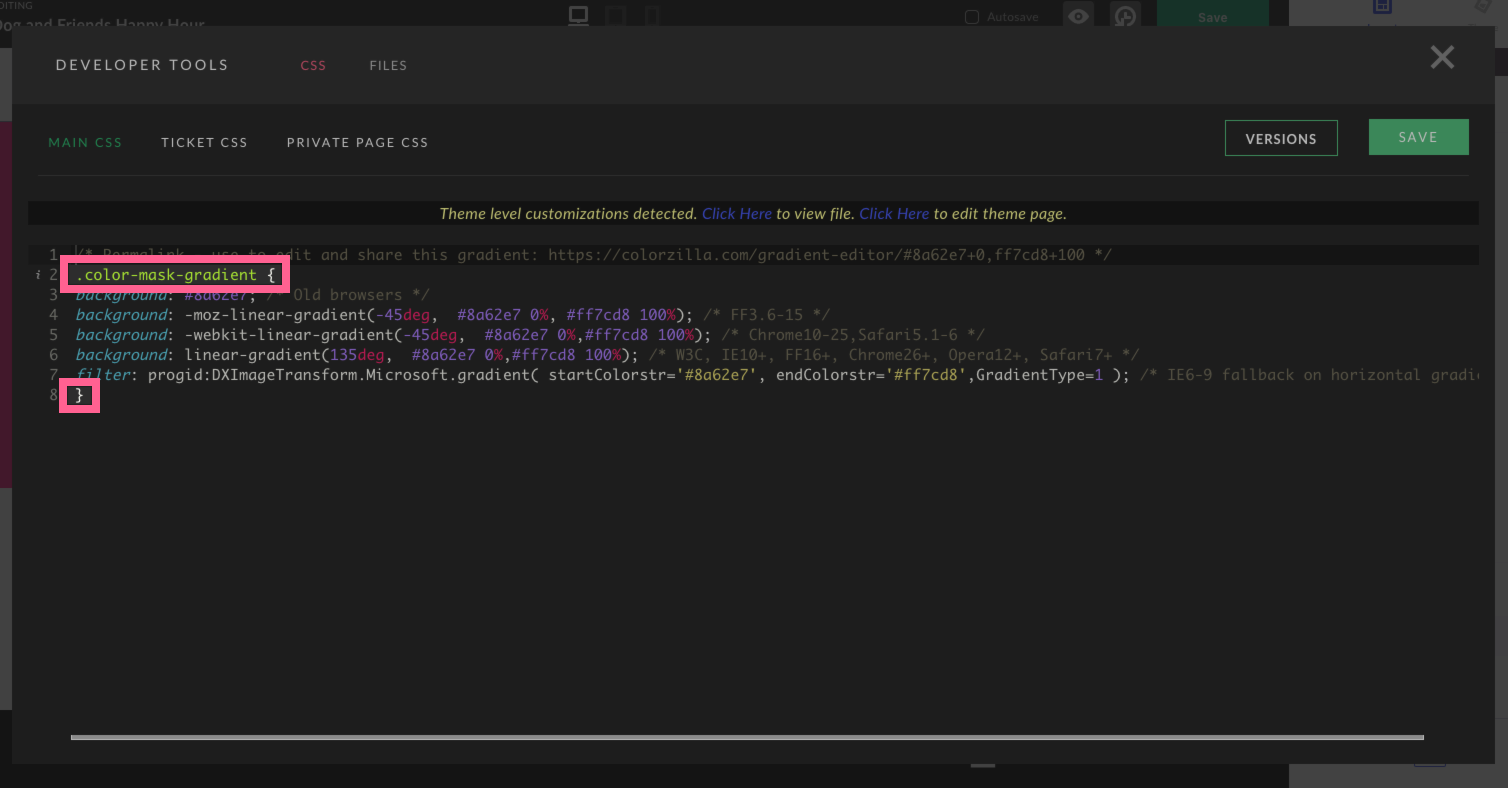Click the VERSIONS button
This screenshot has height=788, width=1508.
(1281, 138)
